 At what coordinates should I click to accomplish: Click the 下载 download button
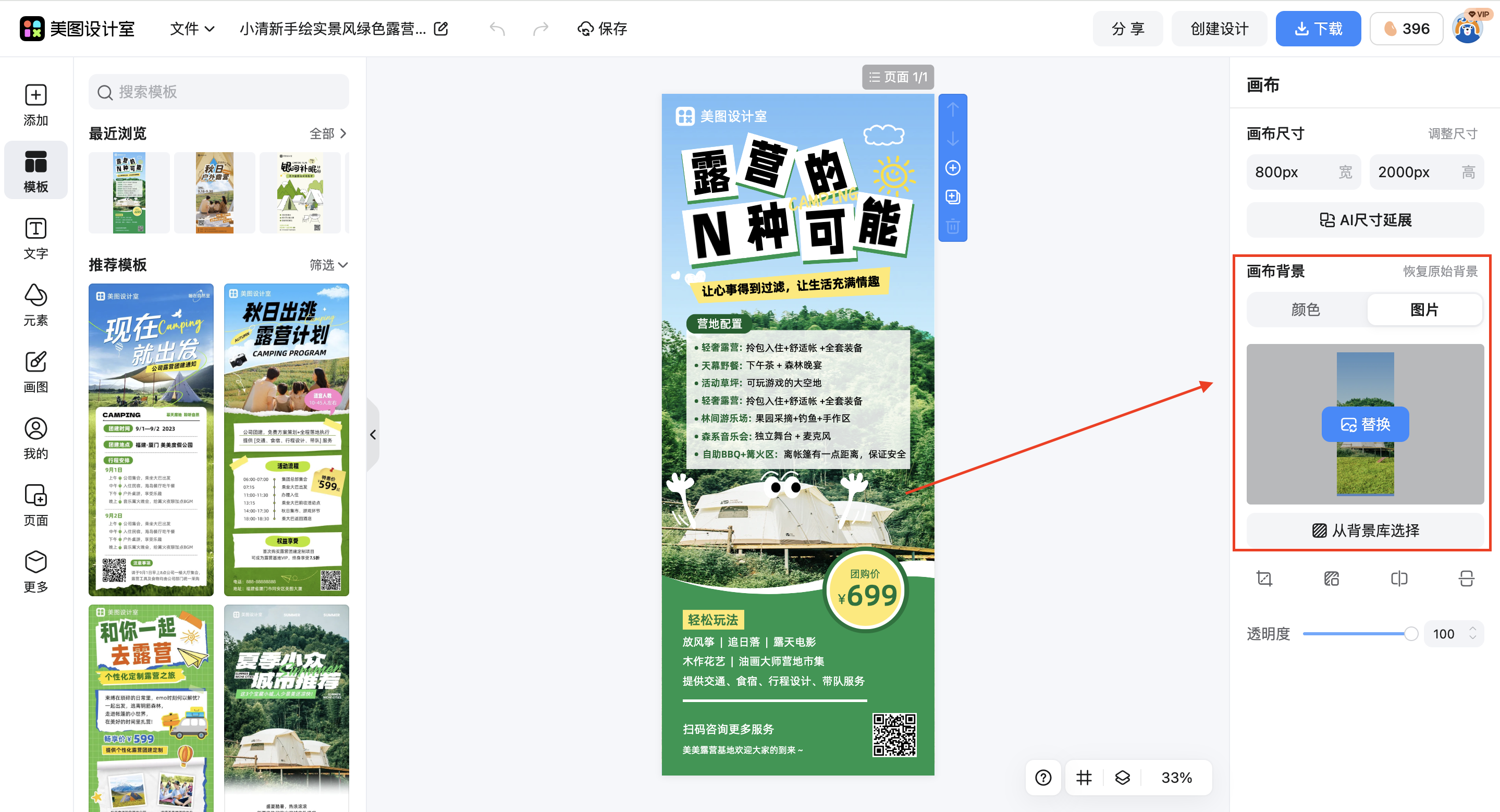point(1318,28)
